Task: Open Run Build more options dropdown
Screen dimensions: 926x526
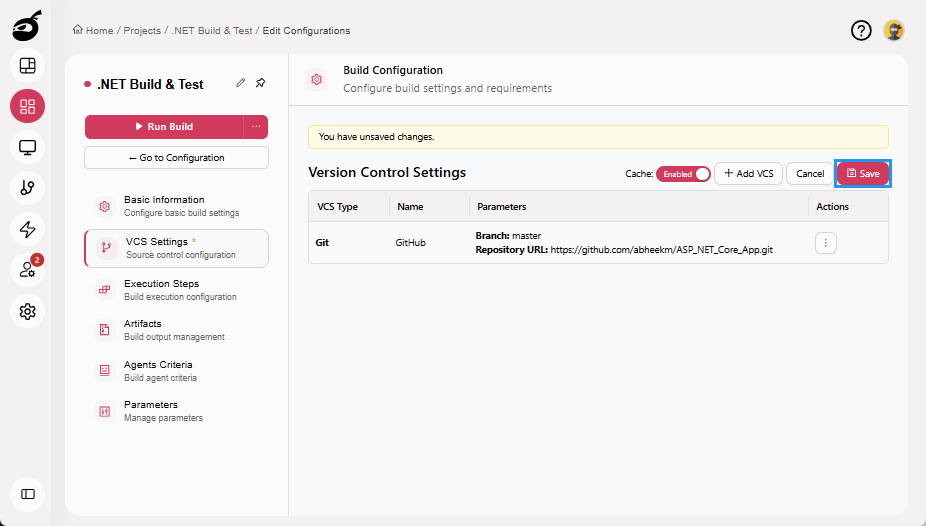Action: [x=256, y=126]
